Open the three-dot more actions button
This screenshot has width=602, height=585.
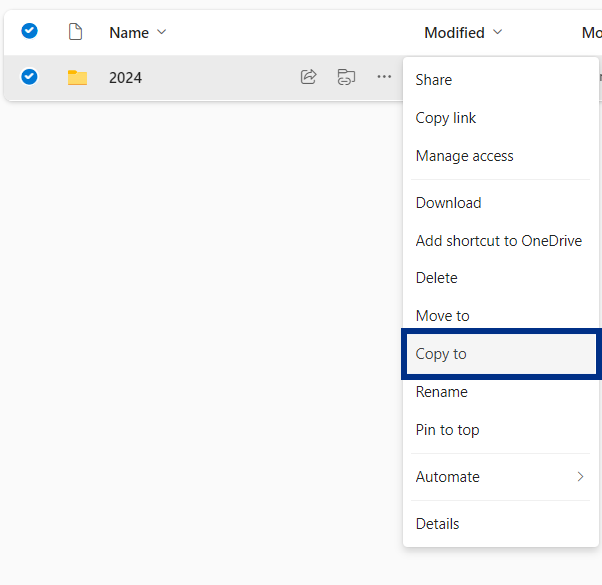384,77
